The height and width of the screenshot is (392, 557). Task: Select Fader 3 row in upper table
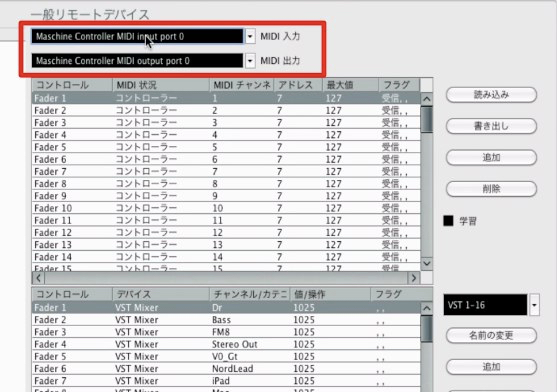[226, 123]
